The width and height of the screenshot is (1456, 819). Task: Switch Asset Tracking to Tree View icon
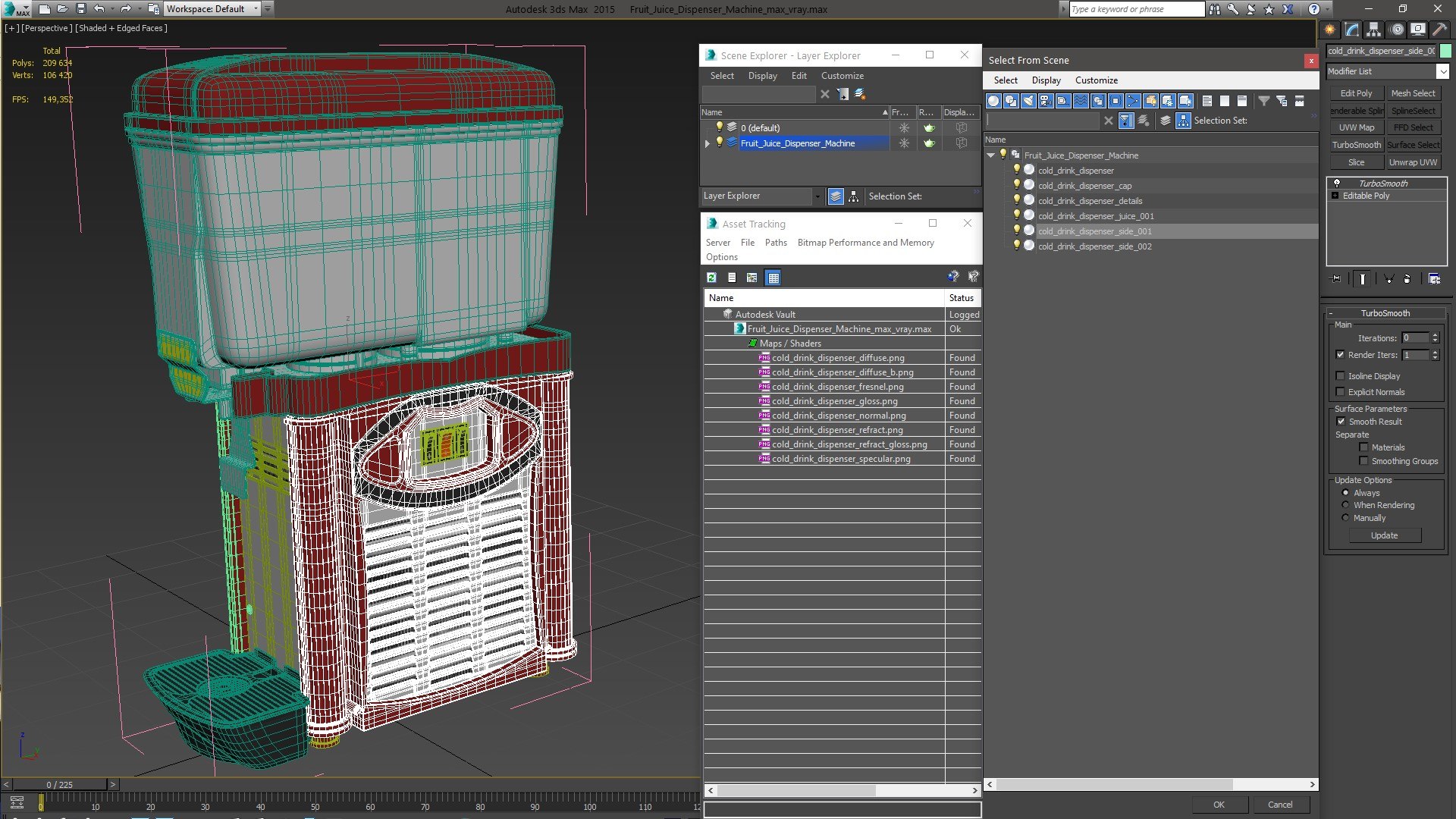click(x=752, y=278)
